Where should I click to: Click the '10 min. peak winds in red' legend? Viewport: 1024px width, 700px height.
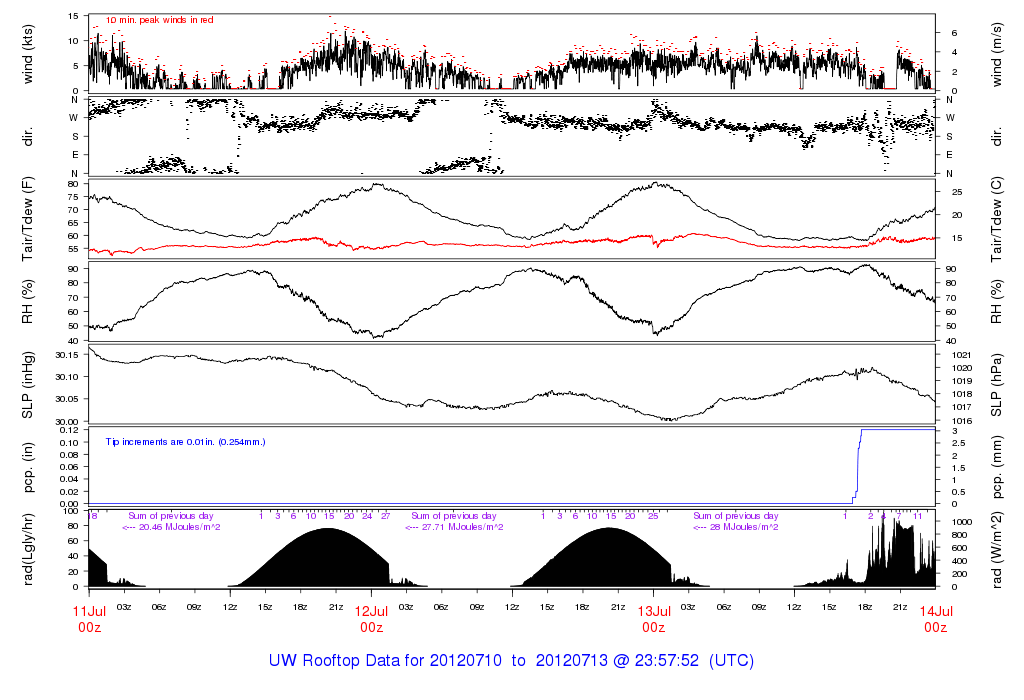point(159,20)
